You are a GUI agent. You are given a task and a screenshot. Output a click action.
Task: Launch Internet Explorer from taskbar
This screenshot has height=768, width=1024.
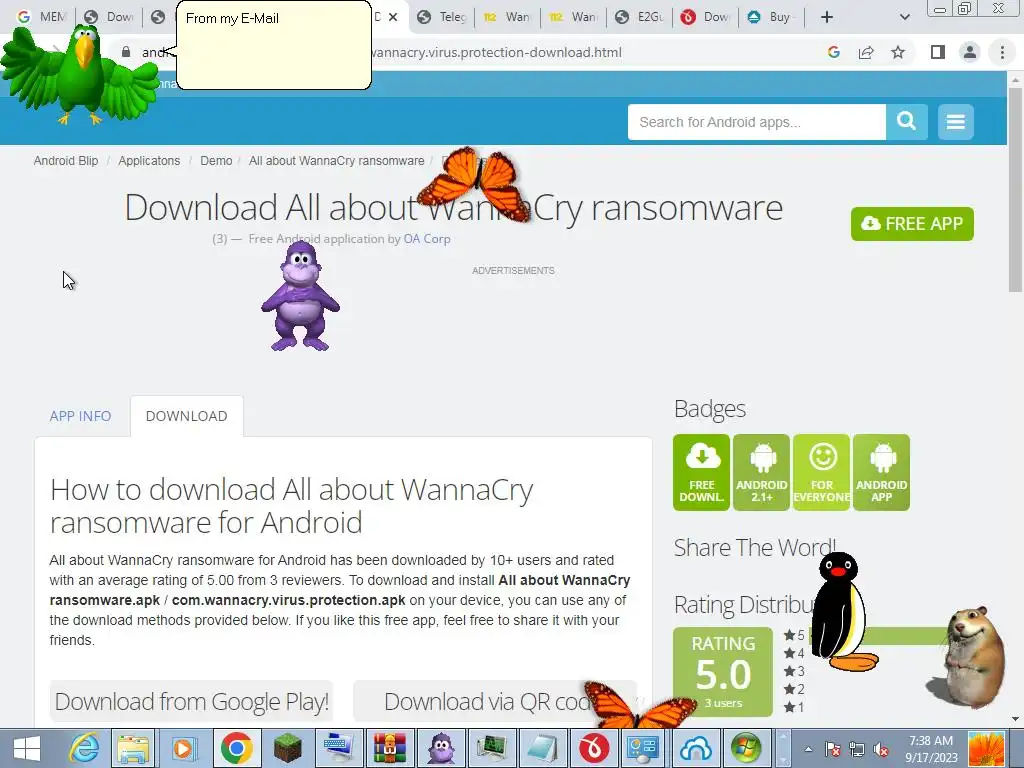(84, 748)
